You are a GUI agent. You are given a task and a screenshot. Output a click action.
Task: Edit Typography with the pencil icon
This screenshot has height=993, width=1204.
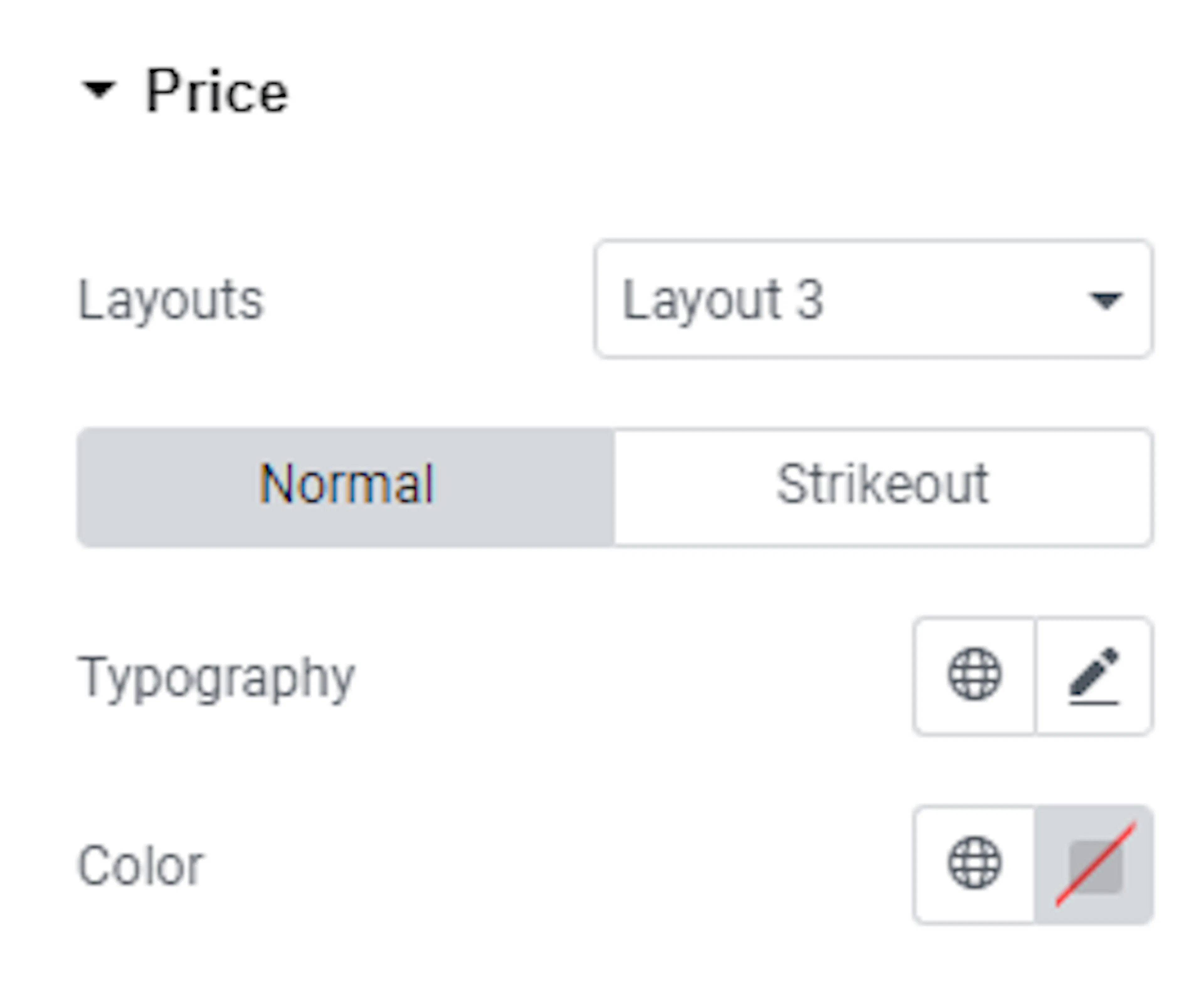coord(1094,675)
